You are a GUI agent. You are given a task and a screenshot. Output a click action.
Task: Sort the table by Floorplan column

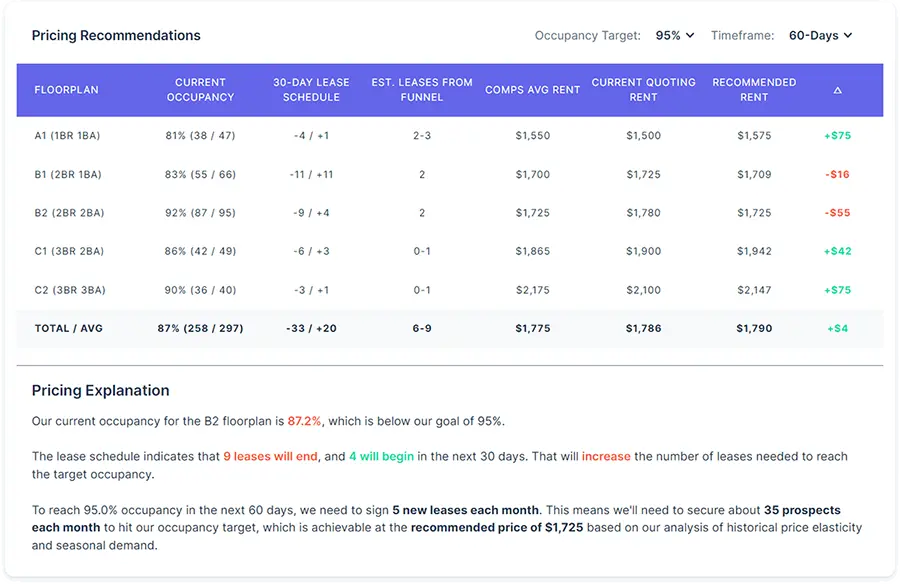click(66, 90)
